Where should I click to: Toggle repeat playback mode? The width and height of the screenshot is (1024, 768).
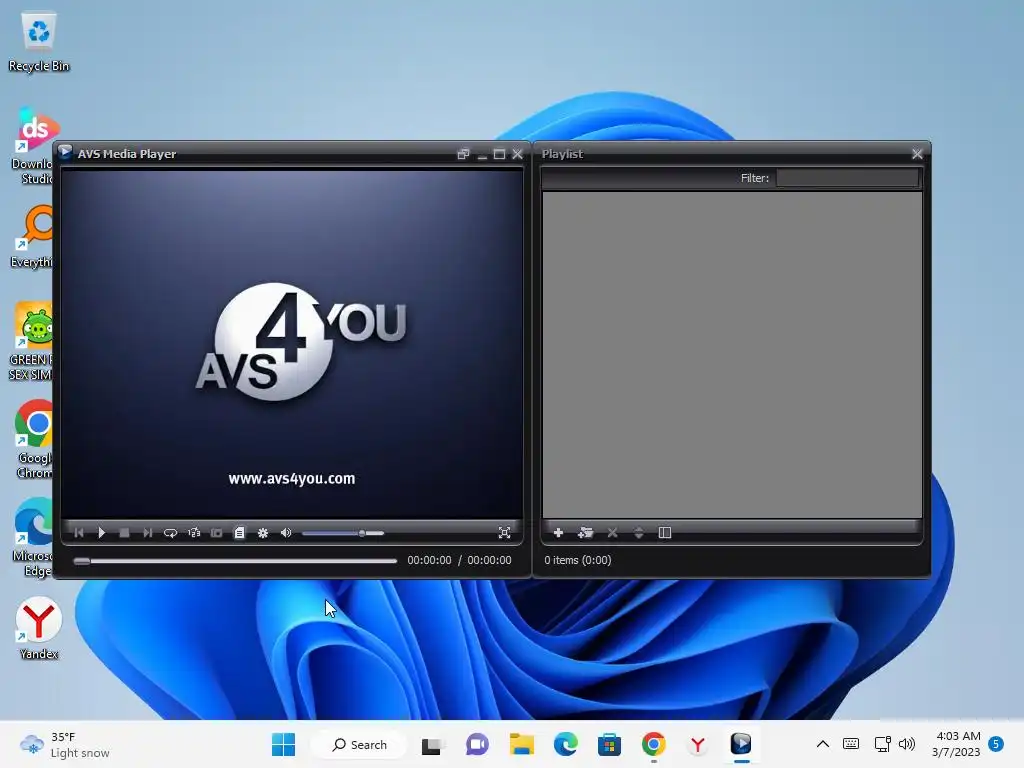click(170, 533)
